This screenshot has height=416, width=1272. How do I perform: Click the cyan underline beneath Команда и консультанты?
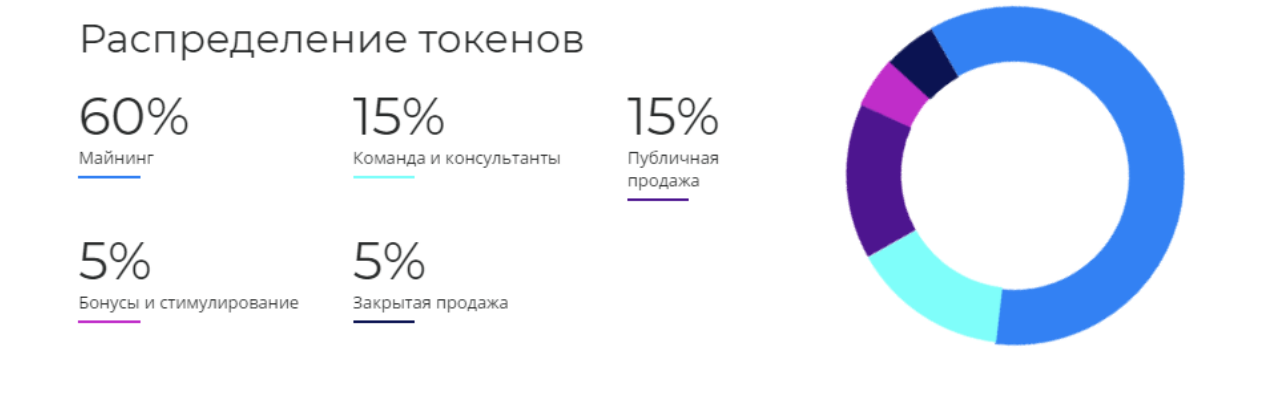(383, 177)
